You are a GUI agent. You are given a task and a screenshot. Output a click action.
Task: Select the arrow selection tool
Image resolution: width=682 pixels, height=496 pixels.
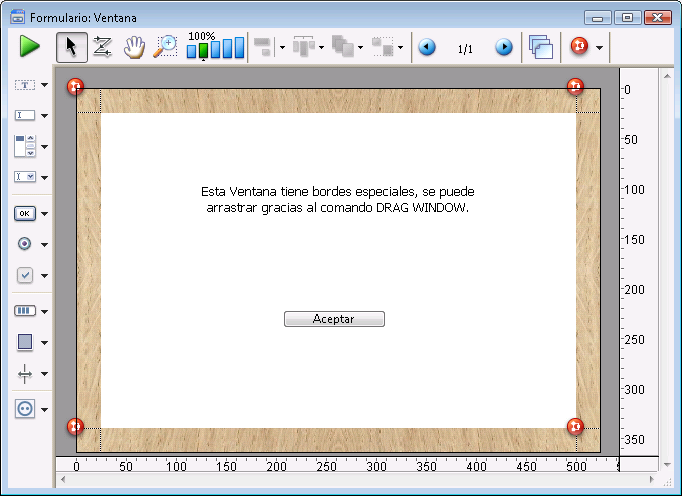tap(71, 46)
